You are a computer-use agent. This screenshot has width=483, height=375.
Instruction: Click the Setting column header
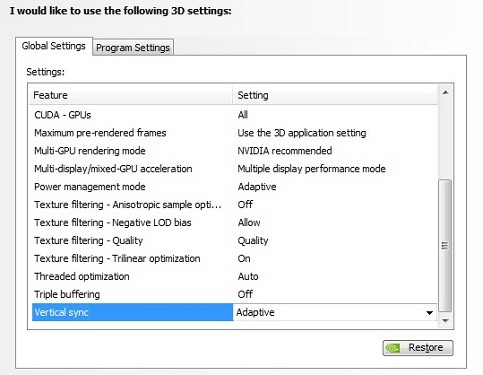point(334,95)
